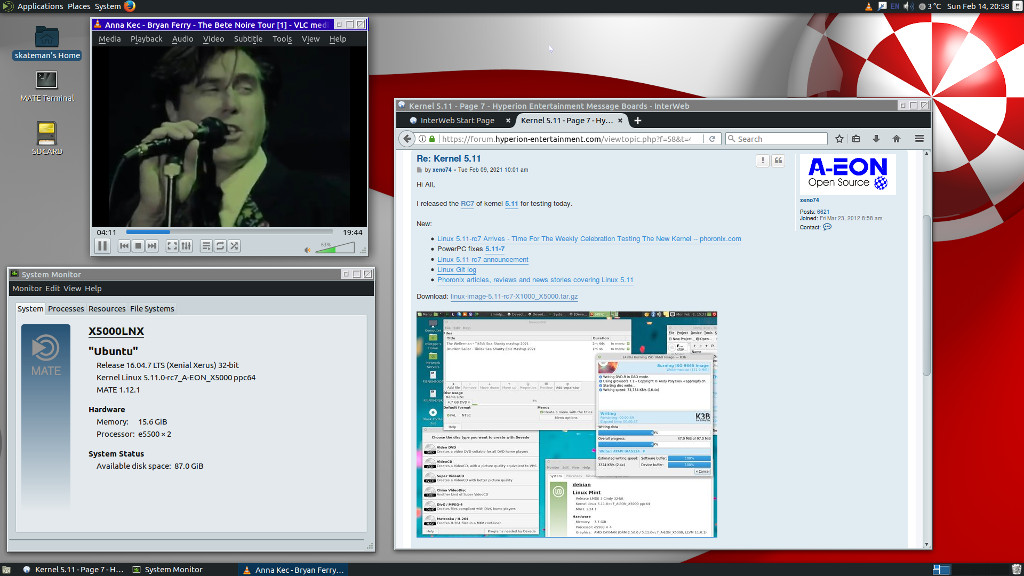Open the 'Re: Kernel 5.11' post title
The image size is (1024, 576).
point(449,159)
